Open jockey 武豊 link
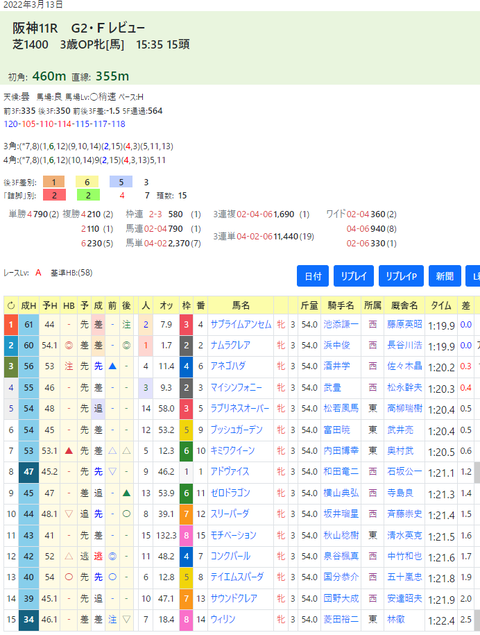 [332, 388]
